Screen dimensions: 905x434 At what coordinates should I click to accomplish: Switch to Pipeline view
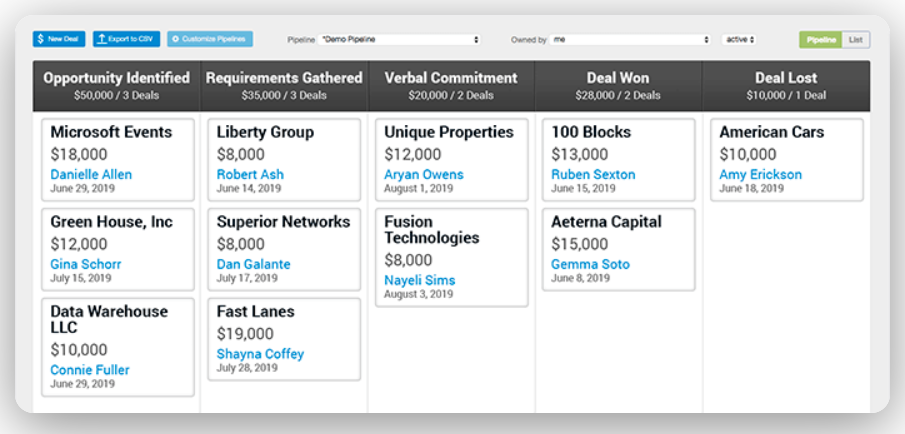pos(821,40)
